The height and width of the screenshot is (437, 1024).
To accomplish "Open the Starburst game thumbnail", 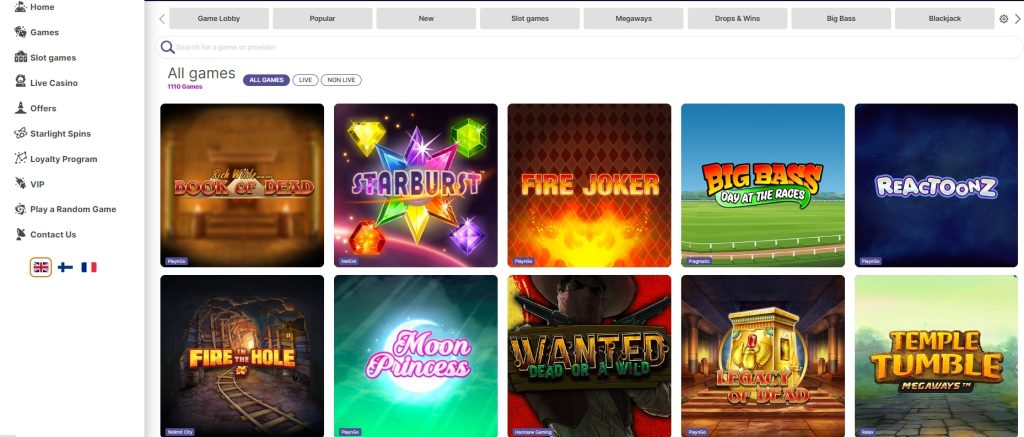I will click(415, 185).
